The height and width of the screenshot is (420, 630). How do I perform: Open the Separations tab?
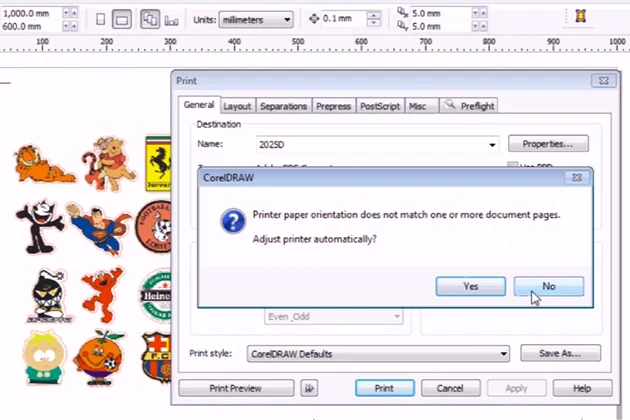pyautogui.click(x=284, y=106)
